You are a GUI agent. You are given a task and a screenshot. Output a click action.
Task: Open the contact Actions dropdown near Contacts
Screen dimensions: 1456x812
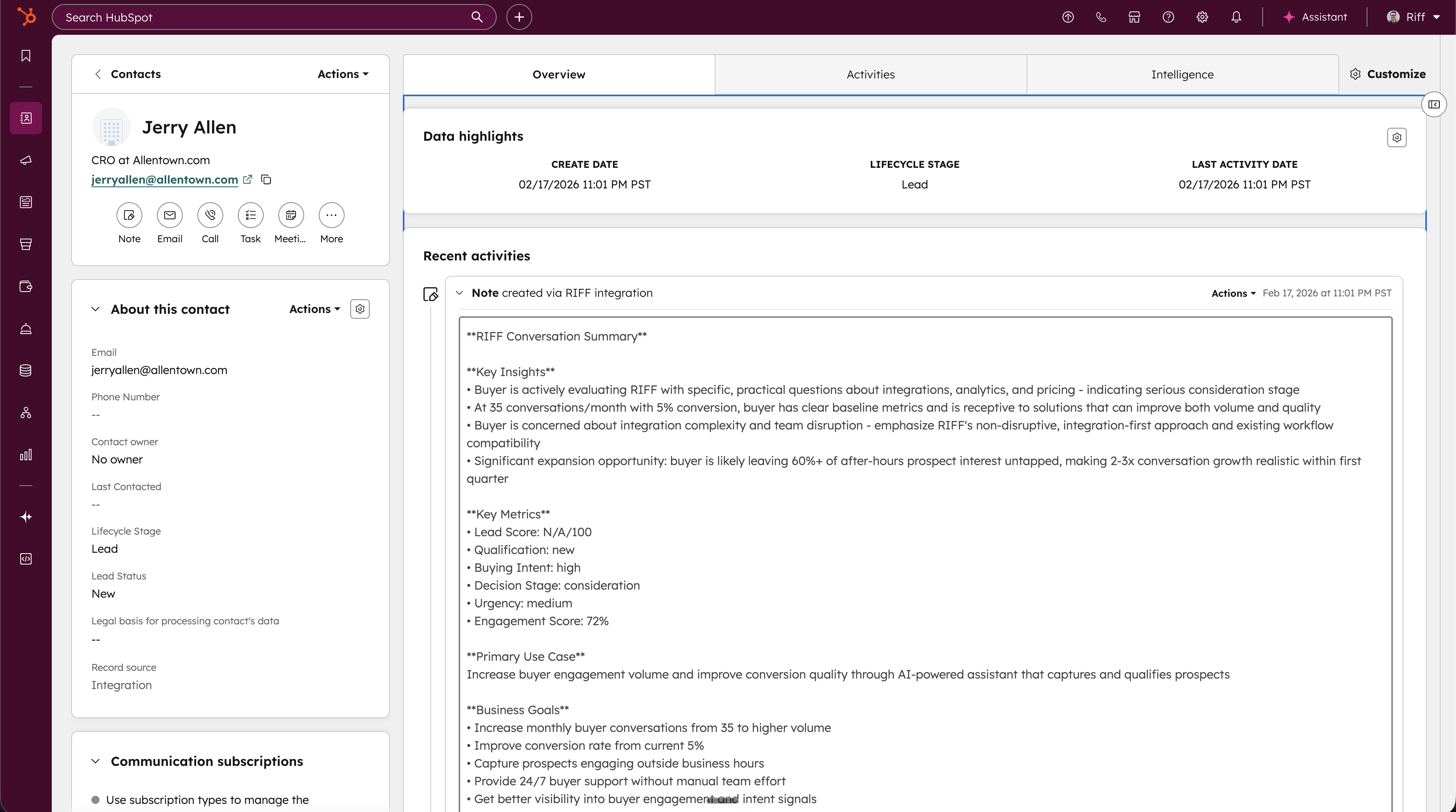click(343, 74)
